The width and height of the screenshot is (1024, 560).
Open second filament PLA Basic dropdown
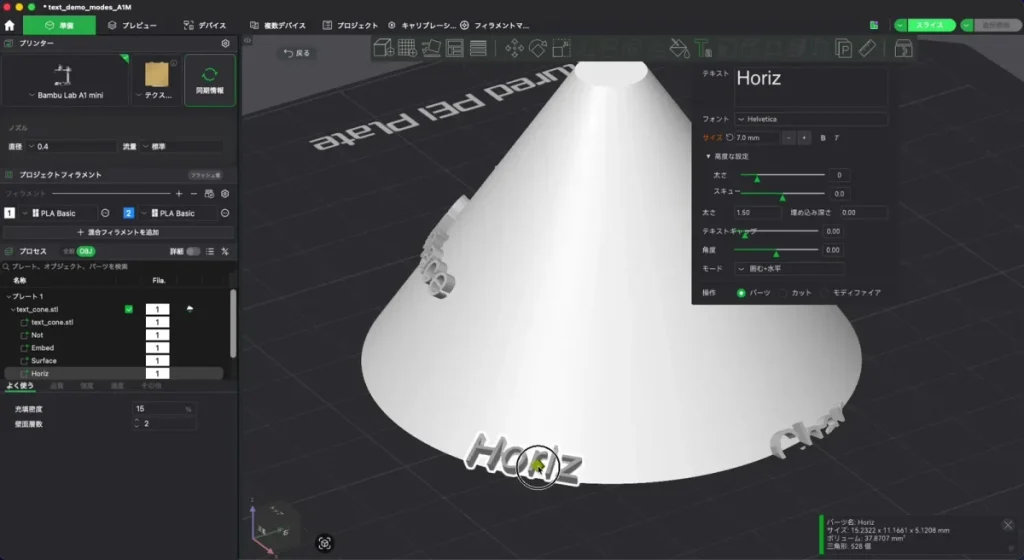click(179, 213)
